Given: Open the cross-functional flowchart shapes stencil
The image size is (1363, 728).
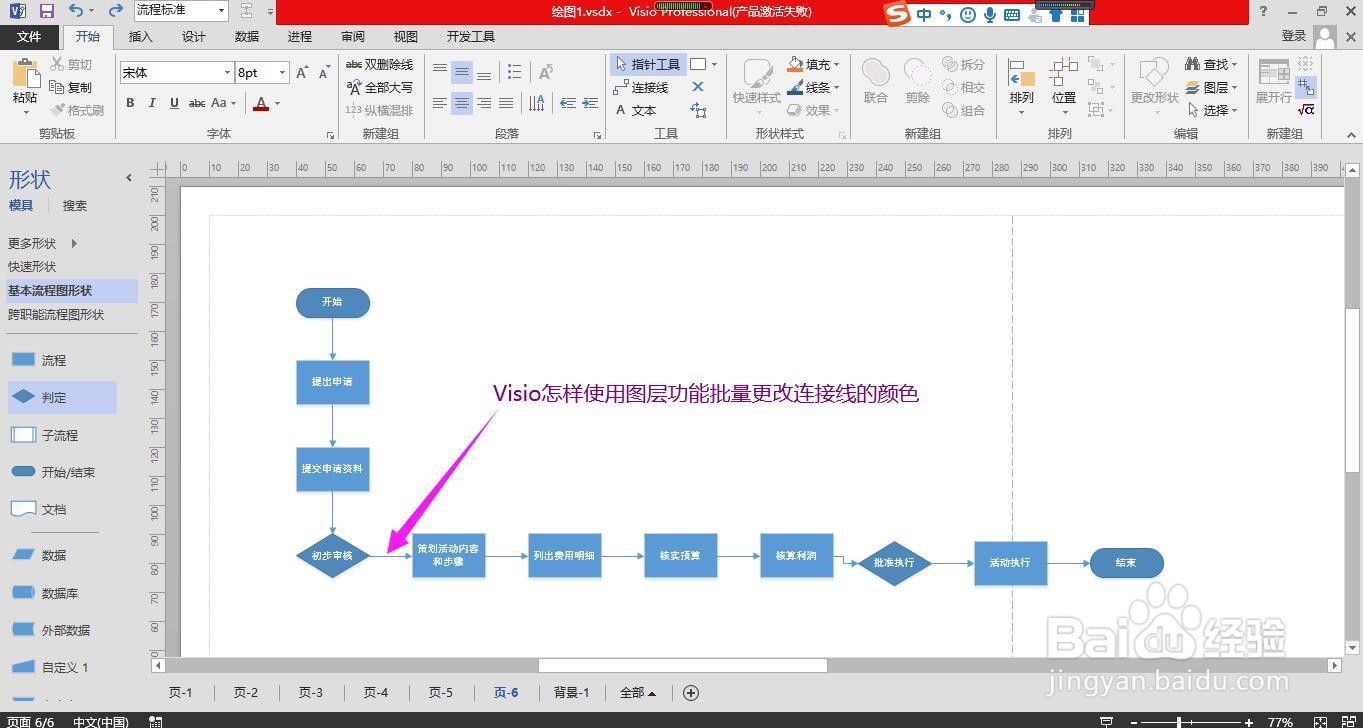Looking at the screenshot, I should pos(56,314).
